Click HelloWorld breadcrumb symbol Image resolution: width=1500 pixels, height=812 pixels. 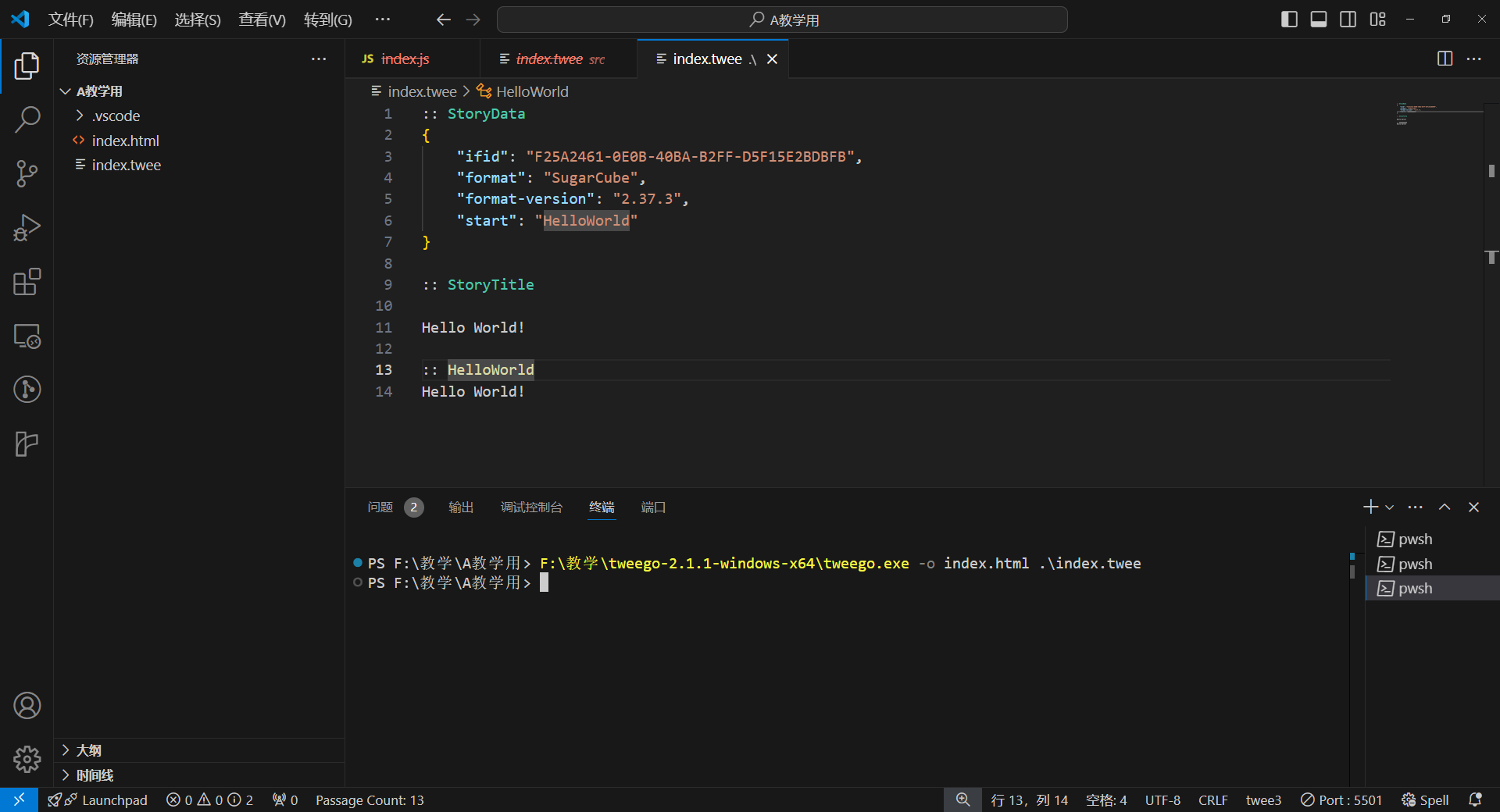click(523, 92)
